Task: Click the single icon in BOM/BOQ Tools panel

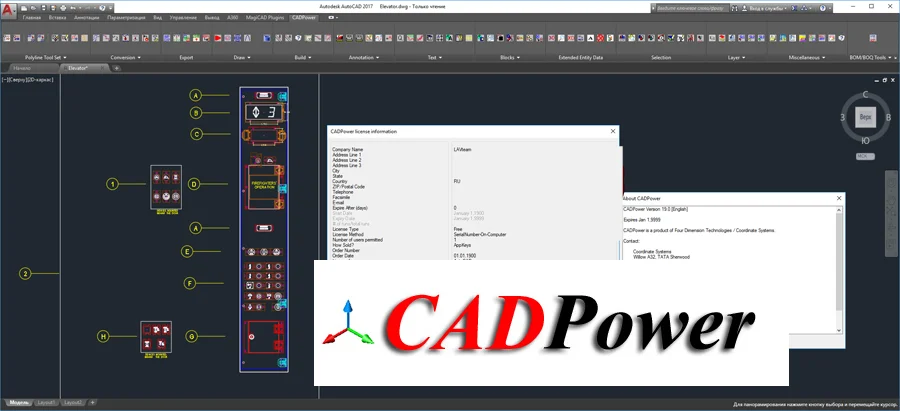Action: tap(873, 38)
